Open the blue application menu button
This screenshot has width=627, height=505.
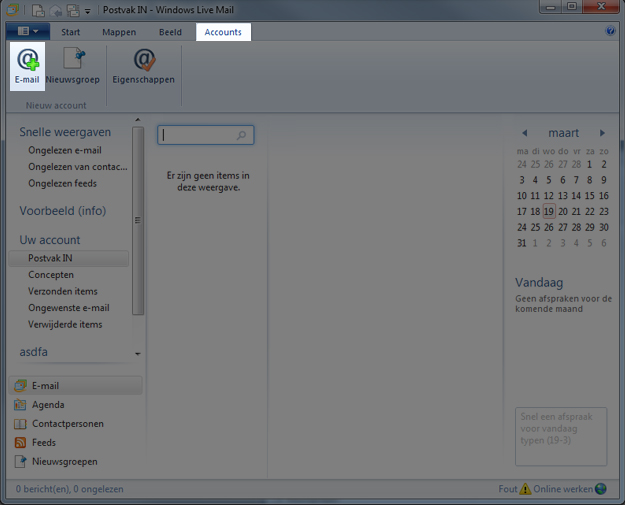pos(28,31)
